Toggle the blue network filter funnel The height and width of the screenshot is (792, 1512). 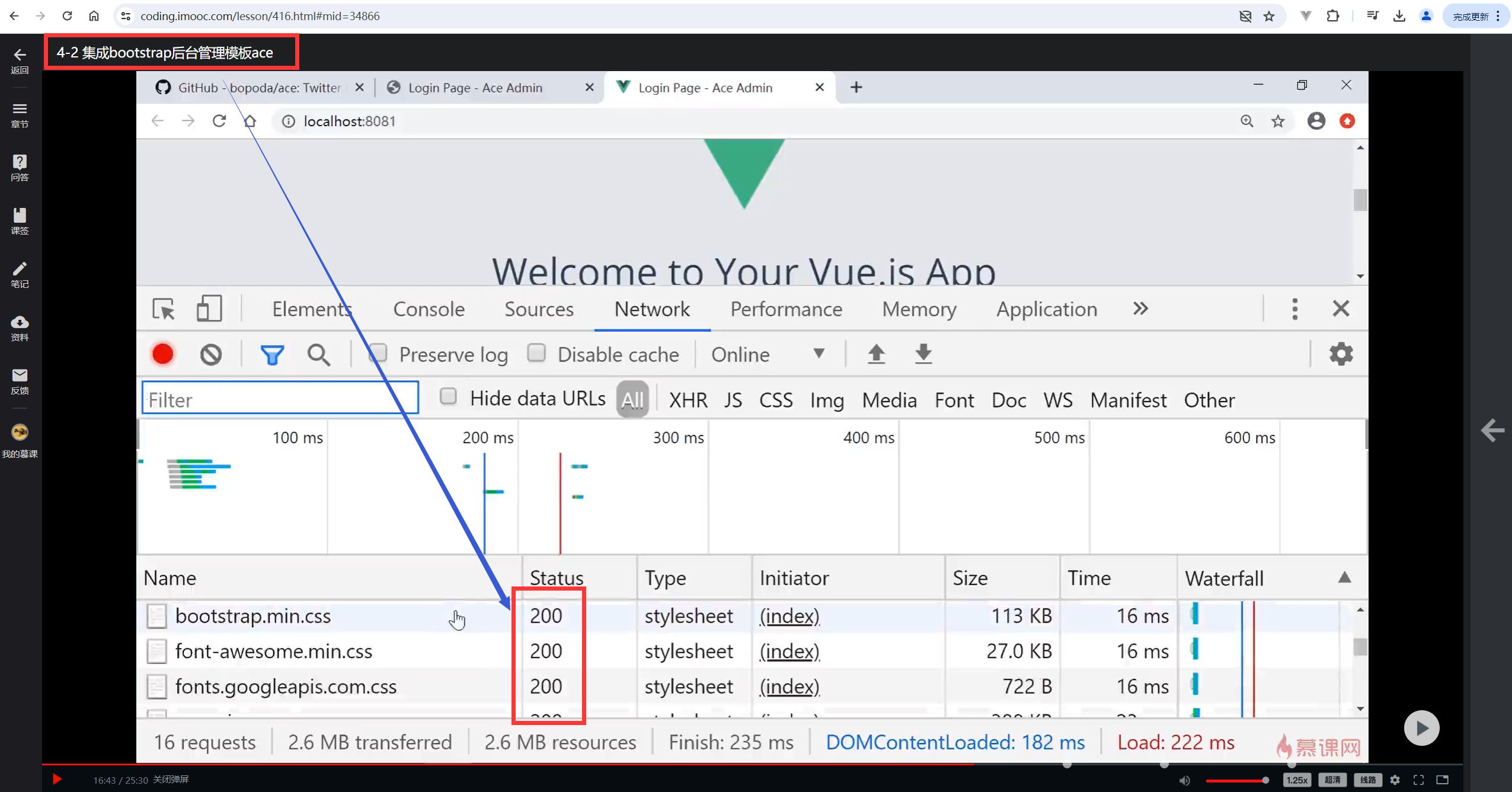[x=272, y=354]
